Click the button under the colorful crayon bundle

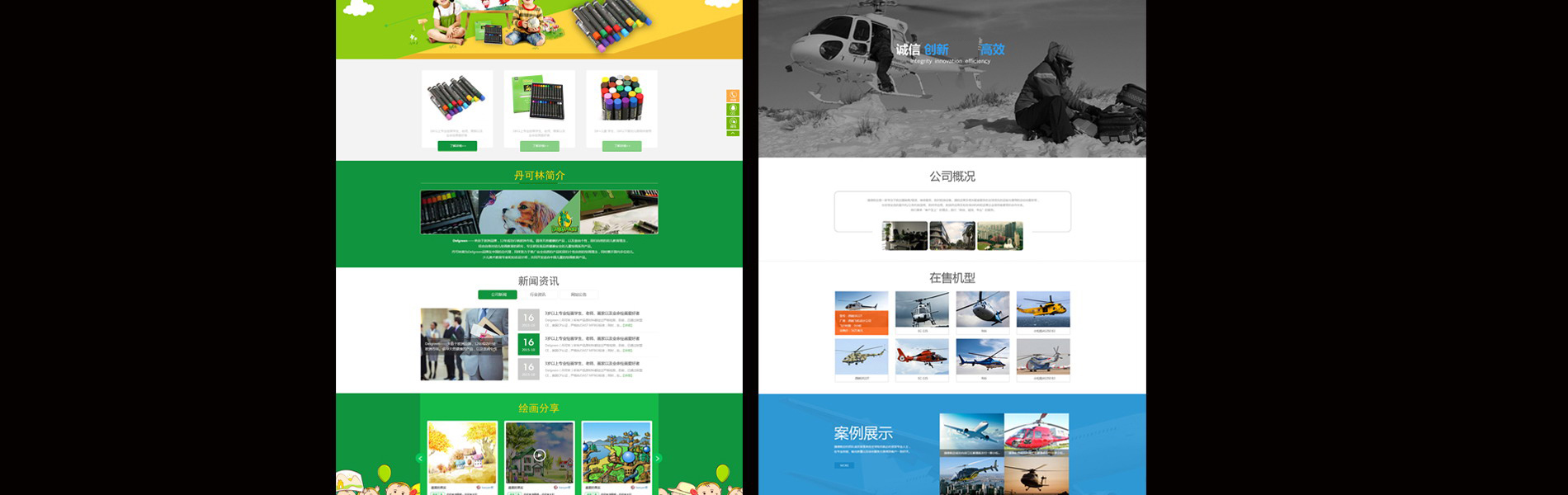pyautogui.click(x=621, y=146)
